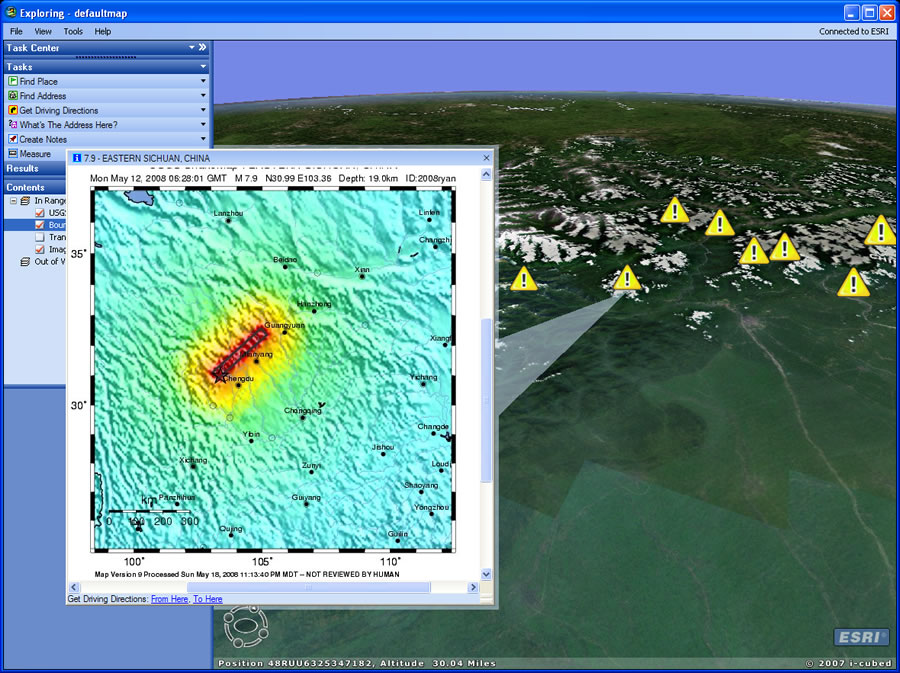Click the popup scroll-down arrow
Image resolution: width=900 pixels, height=673 pixels.
pos(486,574)
